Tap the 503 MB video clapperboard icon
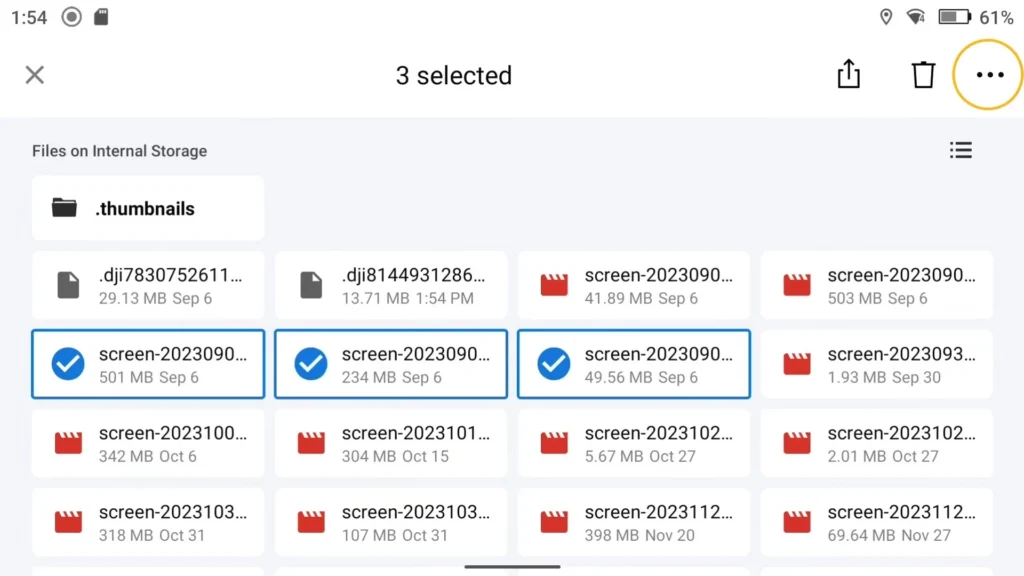Screen dimensions: 1024x576 point(797,285)
